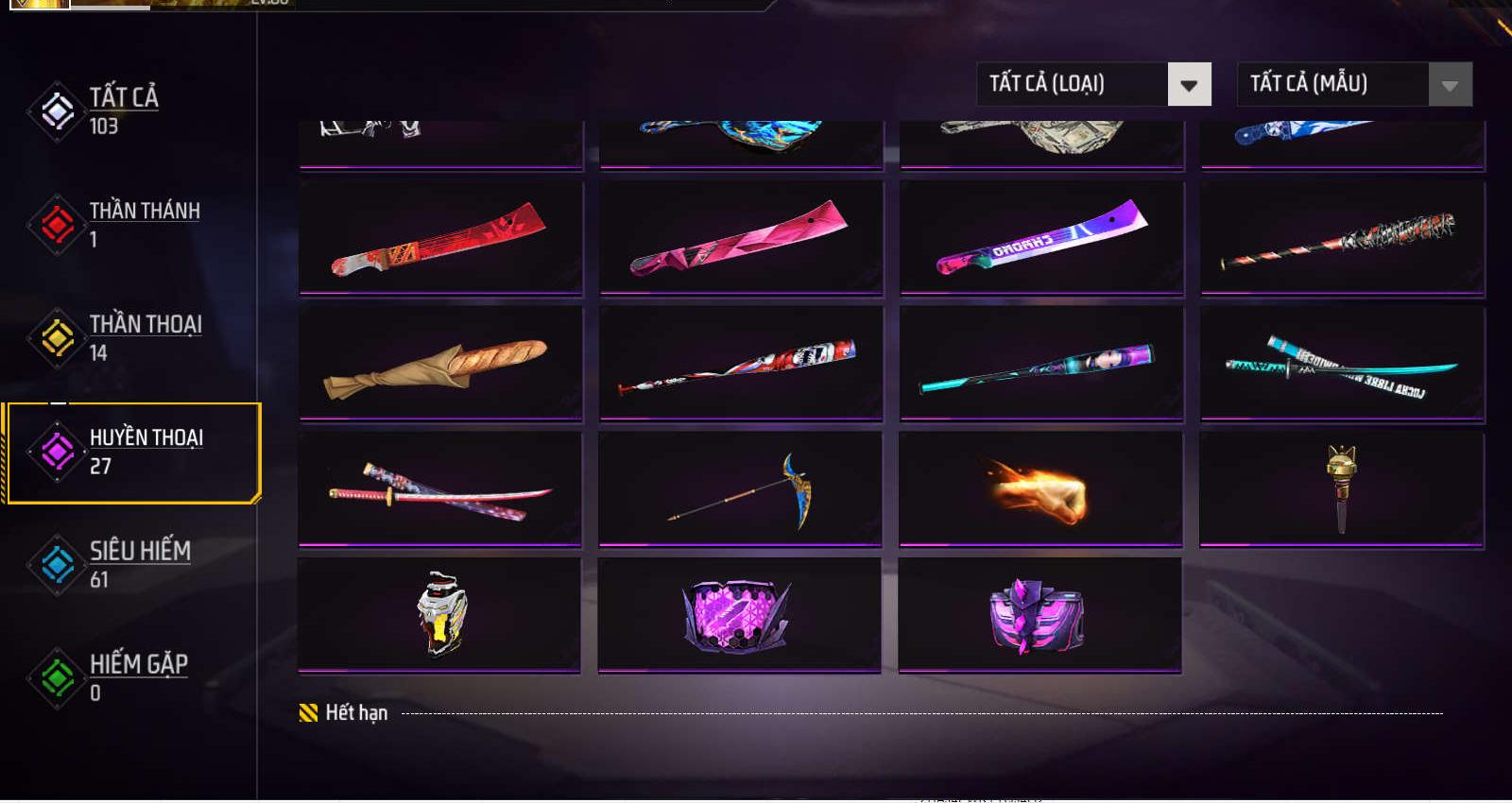Open the Tất Cả (Mẫu) dropdown arrow

(1450, 85)
